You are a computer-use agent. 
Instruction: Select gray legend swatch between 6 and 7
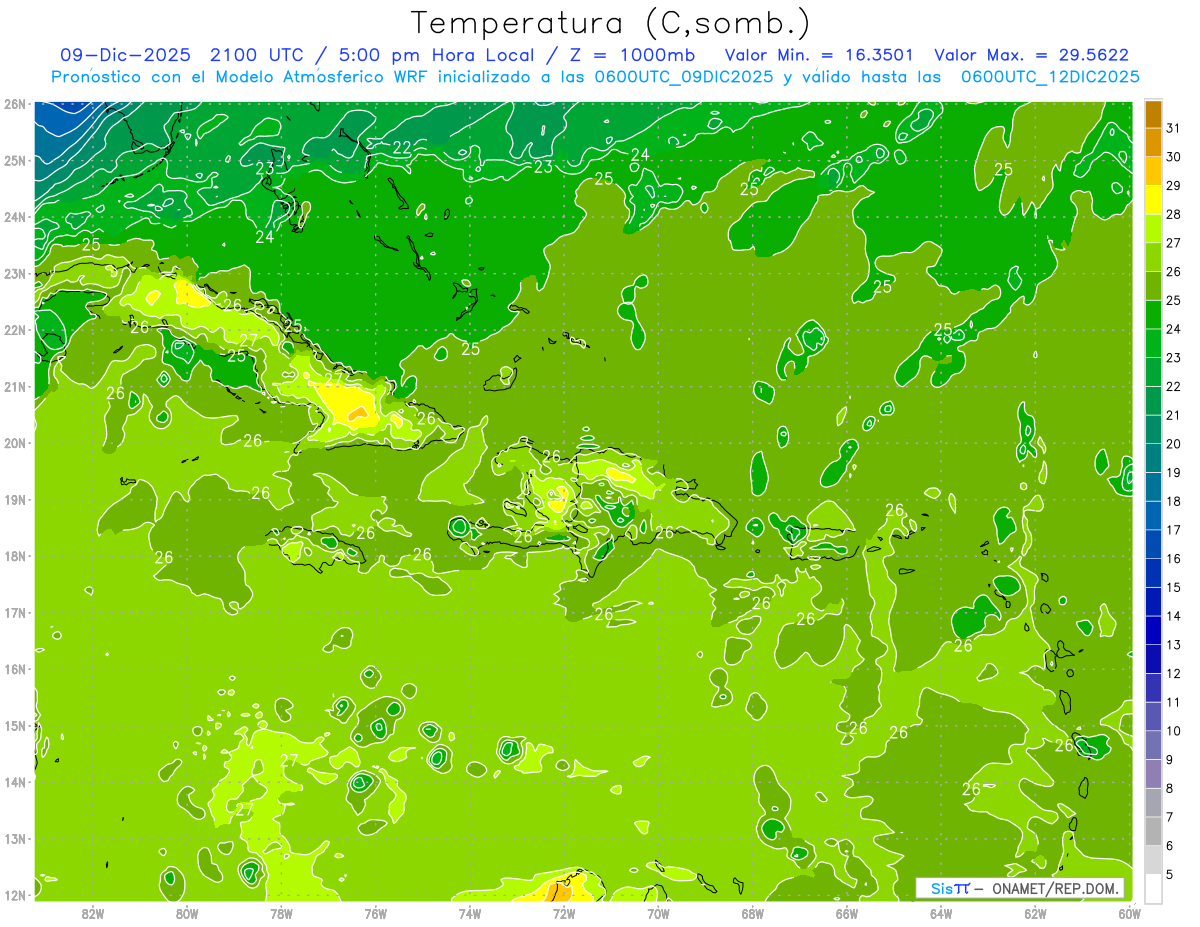click(1153, 831)
